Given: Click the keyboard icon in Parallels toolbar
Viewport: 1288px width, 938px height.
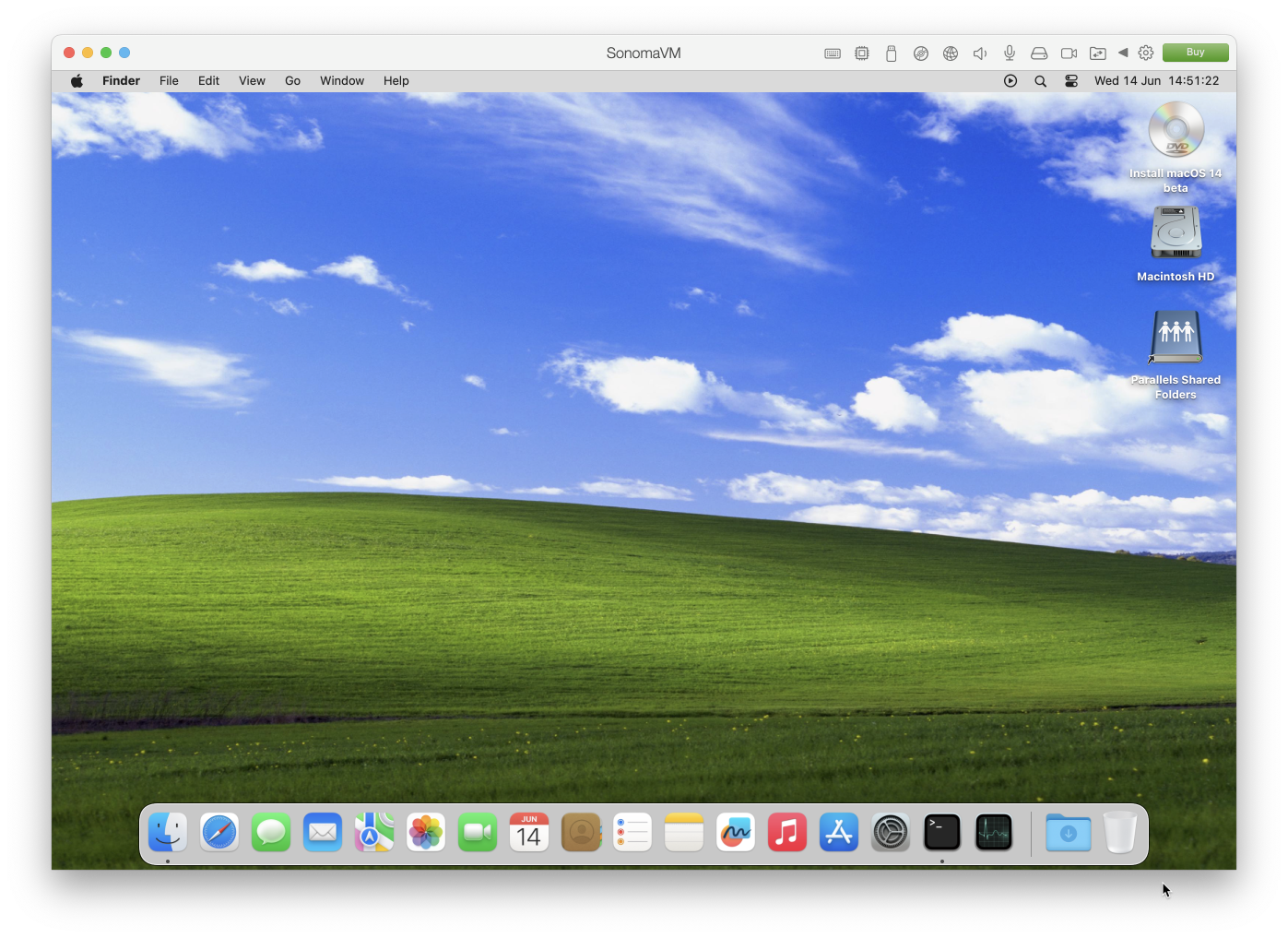Looking at the screenshot, I should point(833,53).
